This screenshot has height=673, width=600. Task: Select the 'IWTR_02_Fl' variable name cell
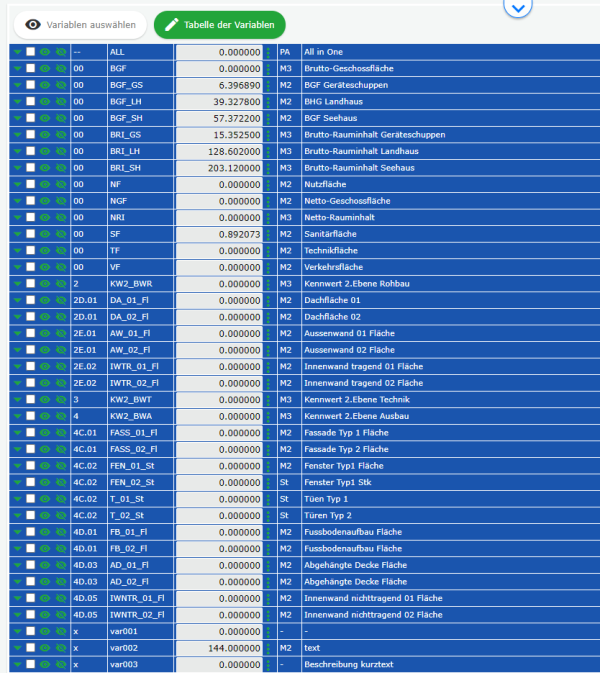pos(140,383)
